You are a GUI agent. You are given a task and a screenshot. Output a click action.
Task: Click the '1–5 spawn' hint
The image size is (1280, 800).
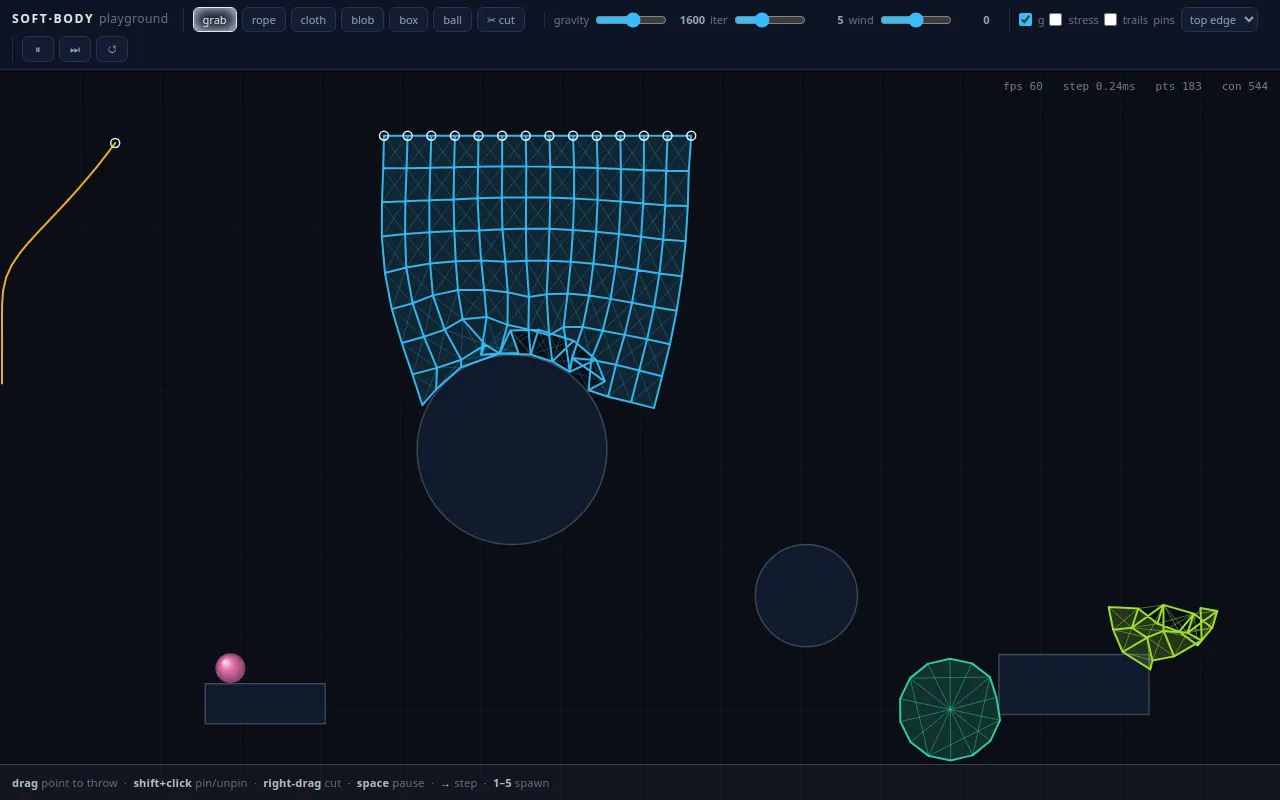[x=521, y=783]
